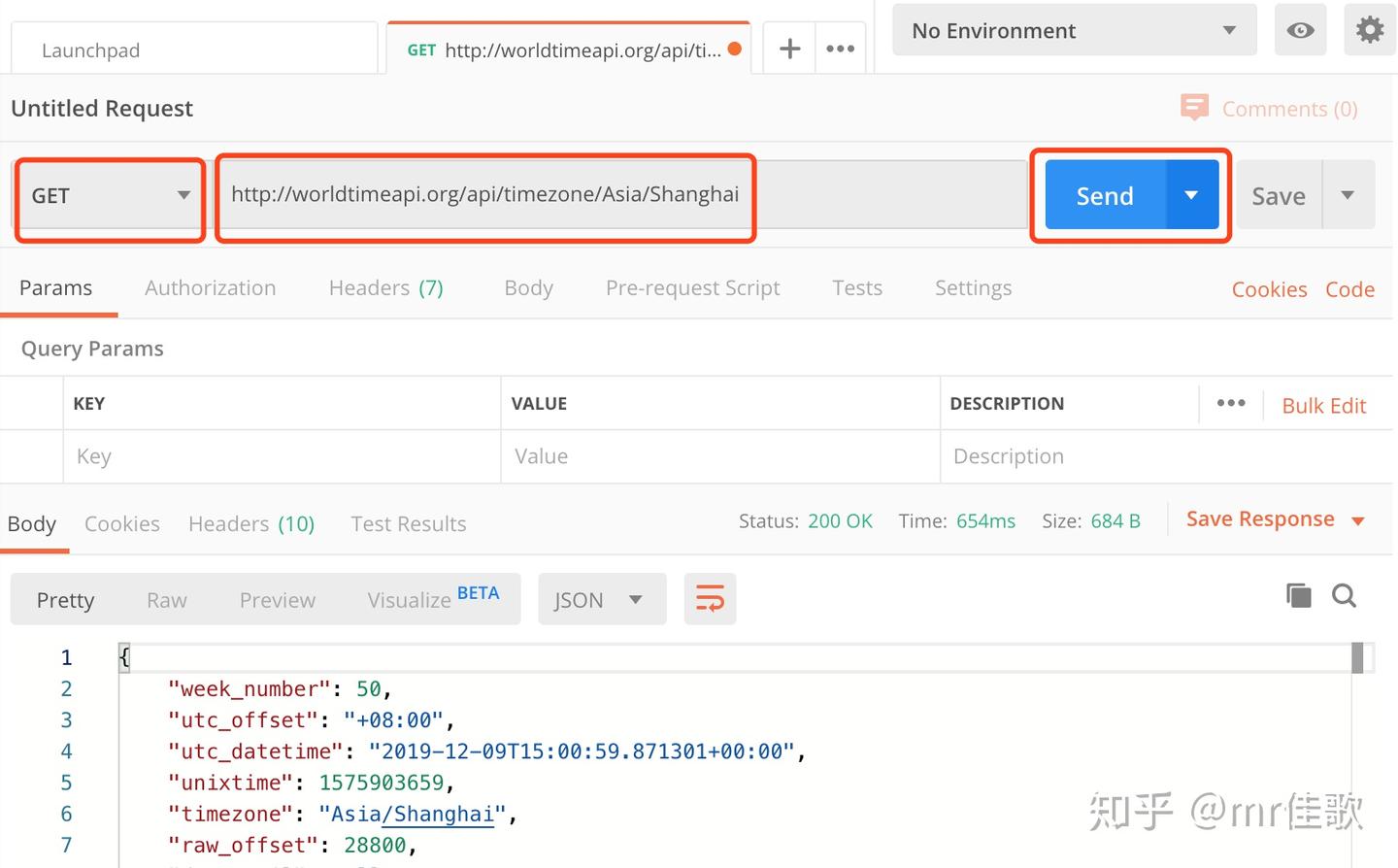1398x868 pixels.
Task: Open the JSON format dropdown
Action: tap(602, 599)
